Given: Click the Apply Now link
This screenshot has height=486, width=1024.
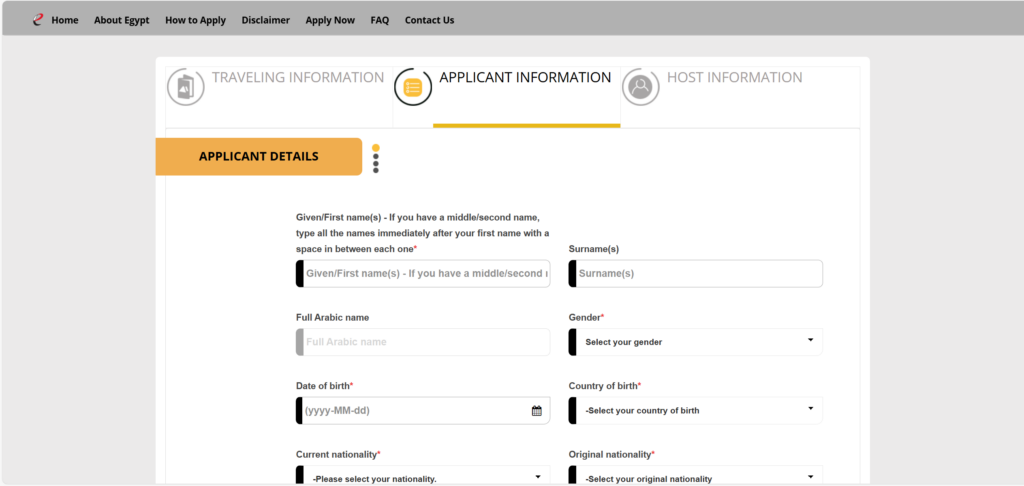Looking at the screenshot, I should point(330,20).
